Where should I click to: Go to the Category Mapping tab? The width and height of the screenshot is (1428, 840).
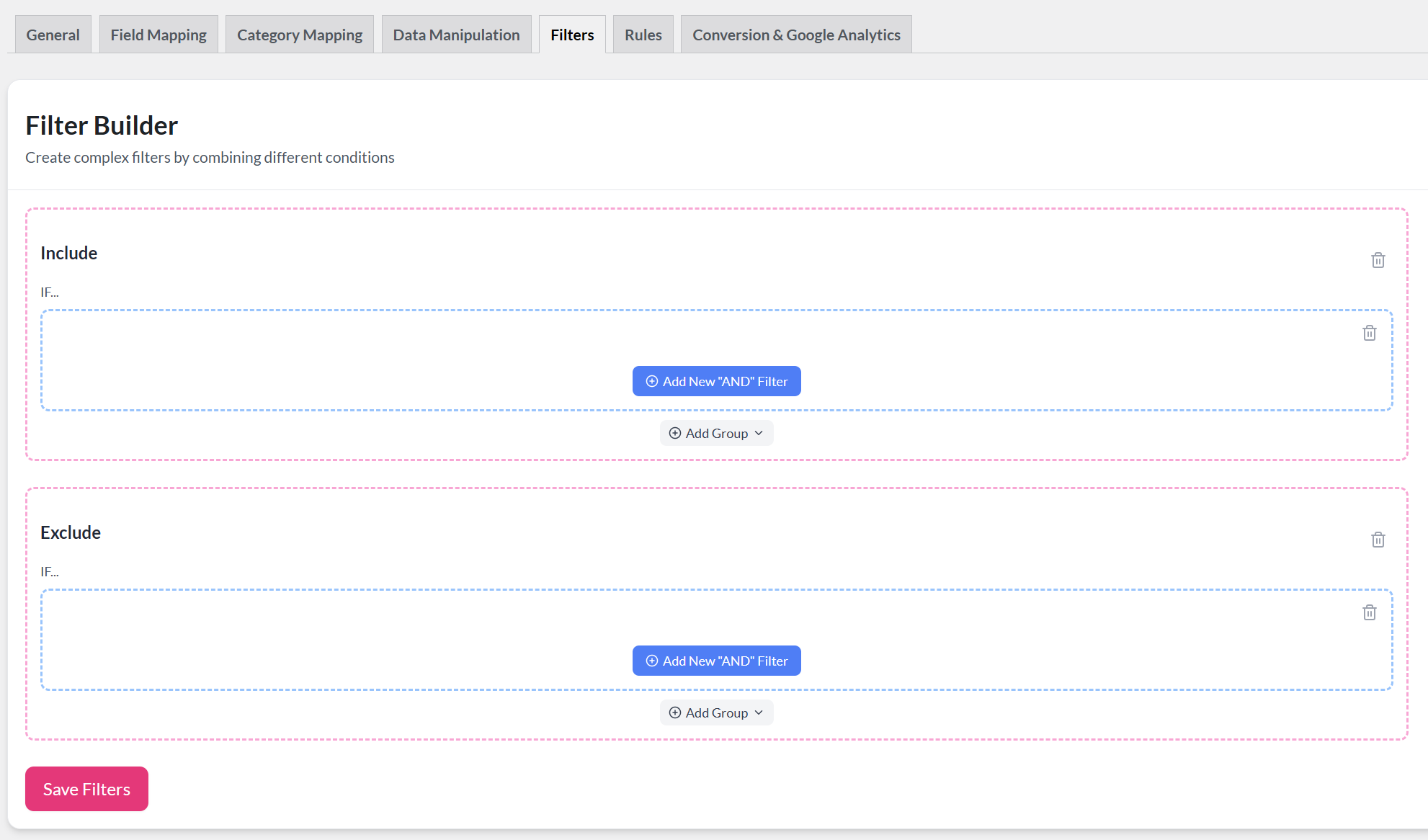pos(300,35)
